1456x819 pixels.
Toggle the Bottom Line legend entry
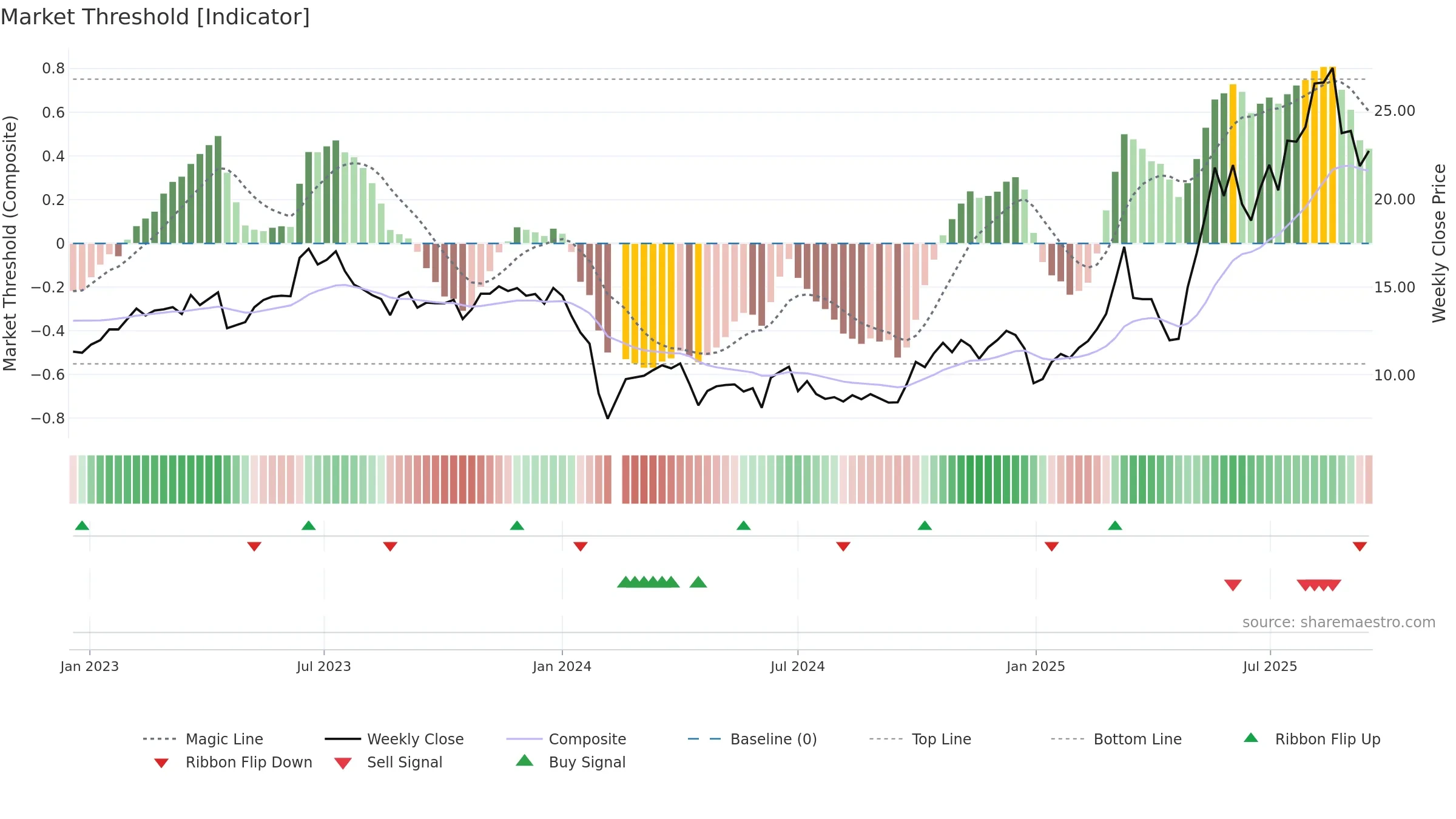coord(1116,739)
